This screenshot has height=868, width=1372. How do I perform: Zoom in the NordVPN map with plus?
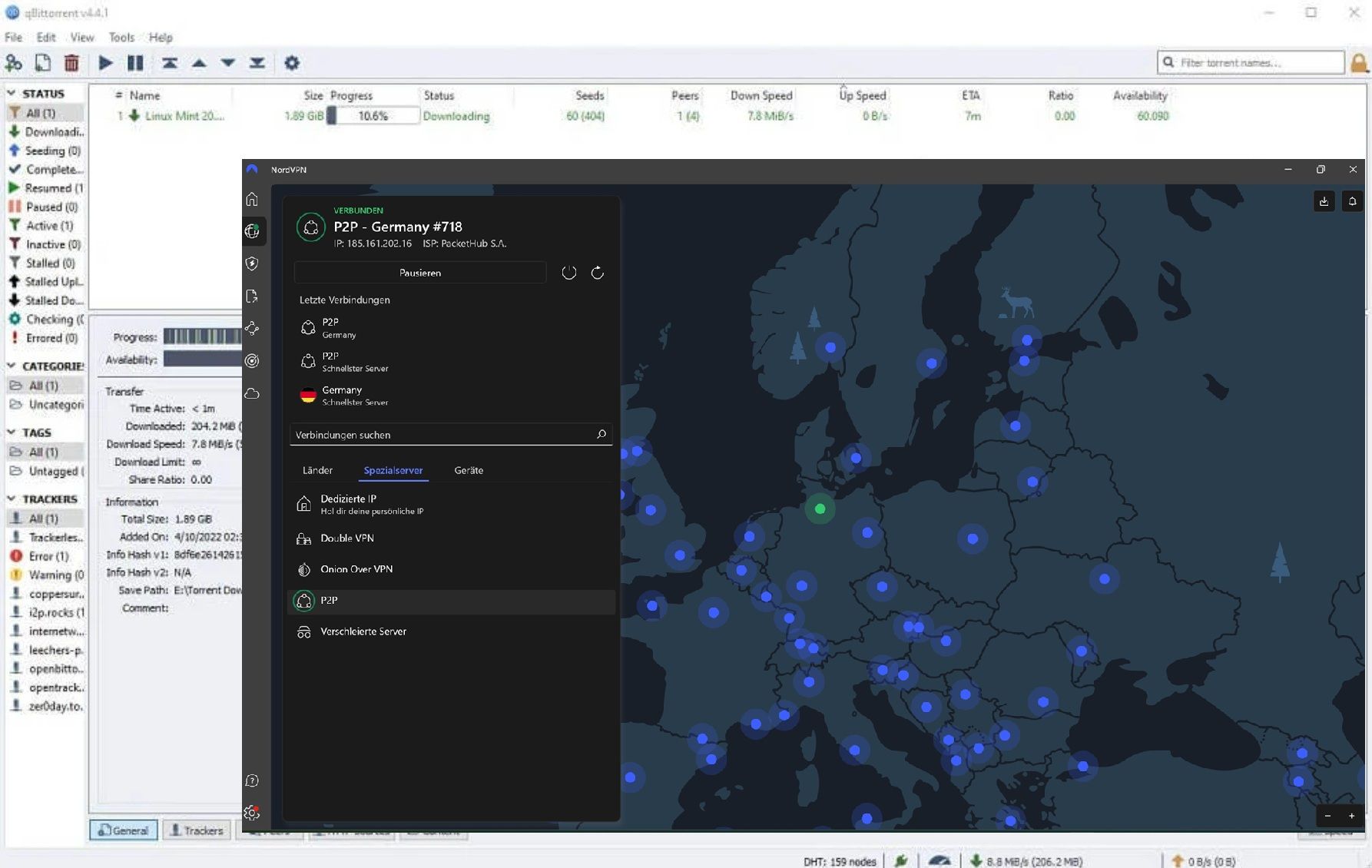pos(1352,816)
